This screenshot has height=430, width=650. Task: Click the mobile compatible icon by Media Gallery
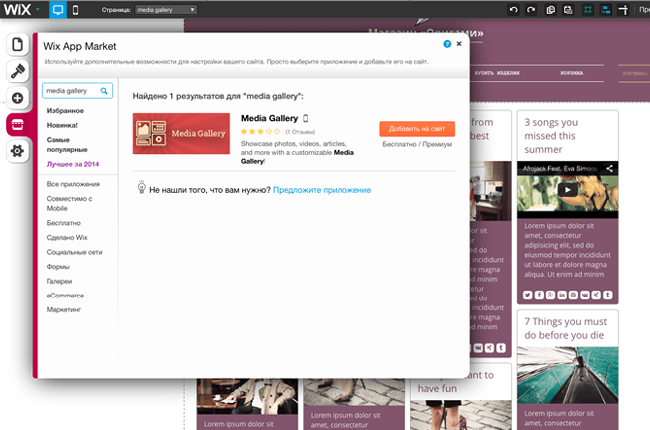[306, 119]
